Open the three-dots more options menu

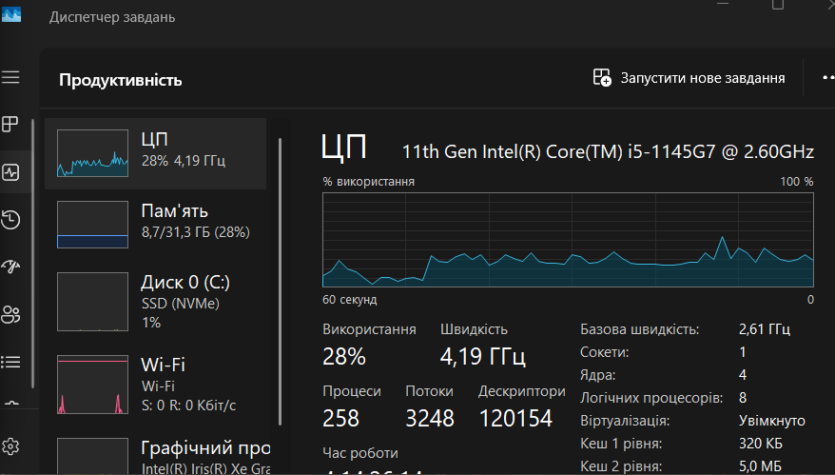[828, 78]
